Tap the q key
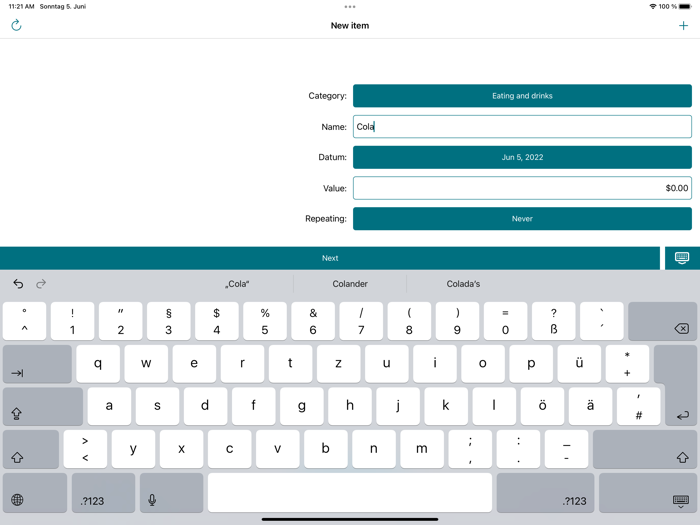700x525 pixels. (x=98, y=364)
